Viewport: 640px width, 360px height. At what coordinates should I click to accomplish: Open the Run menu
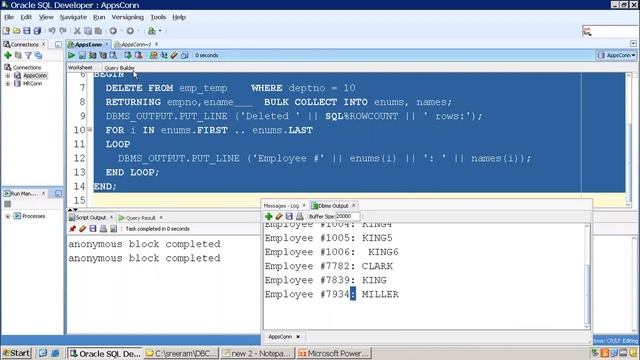pyautogui.click(x=99, y=17)
